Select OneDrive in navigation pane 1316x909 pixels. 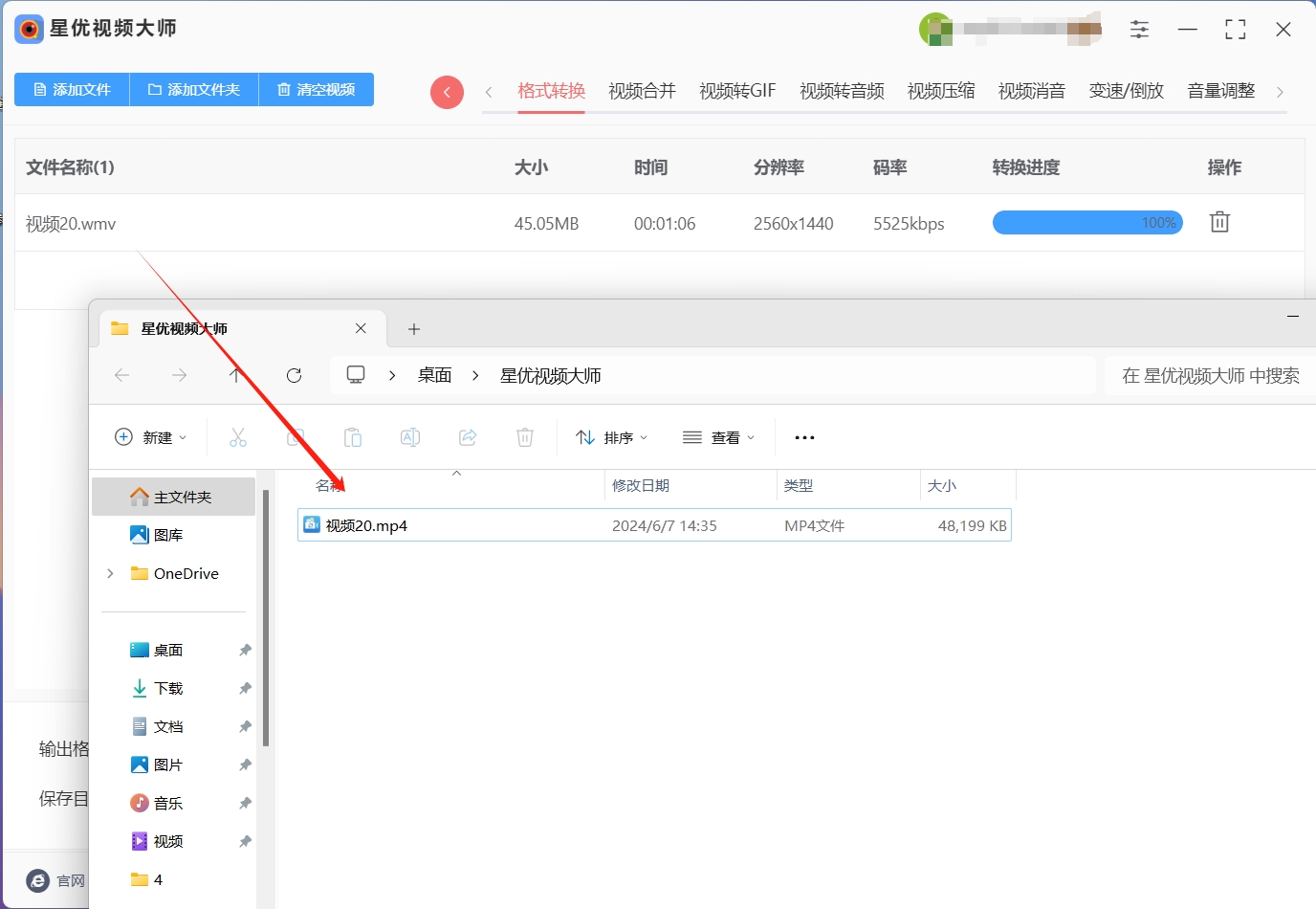point(186,573)
